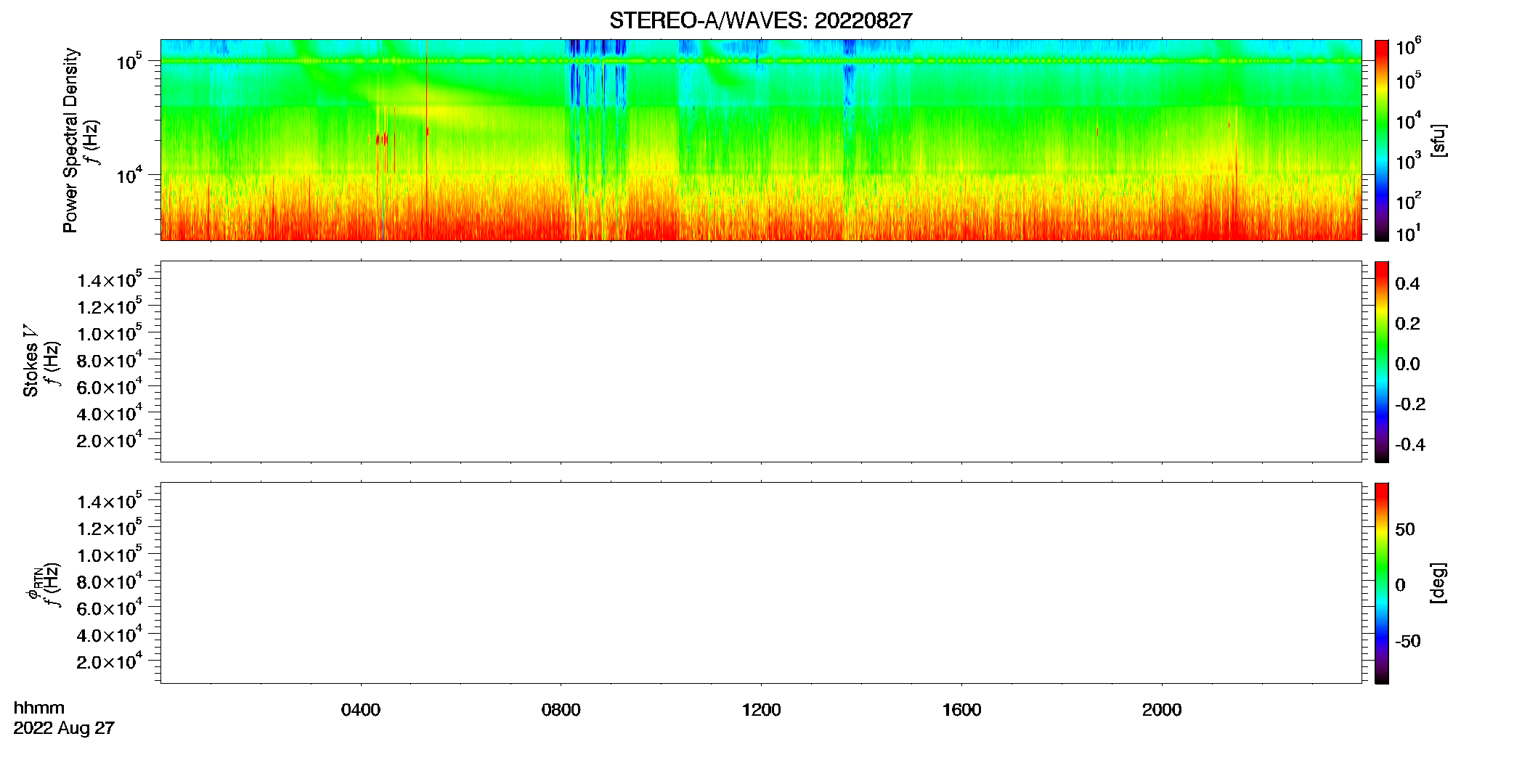
Task: Click the 0.4 tick on the Stokes V color bar
Action: pyautogui.click(x=1407, y=284)
